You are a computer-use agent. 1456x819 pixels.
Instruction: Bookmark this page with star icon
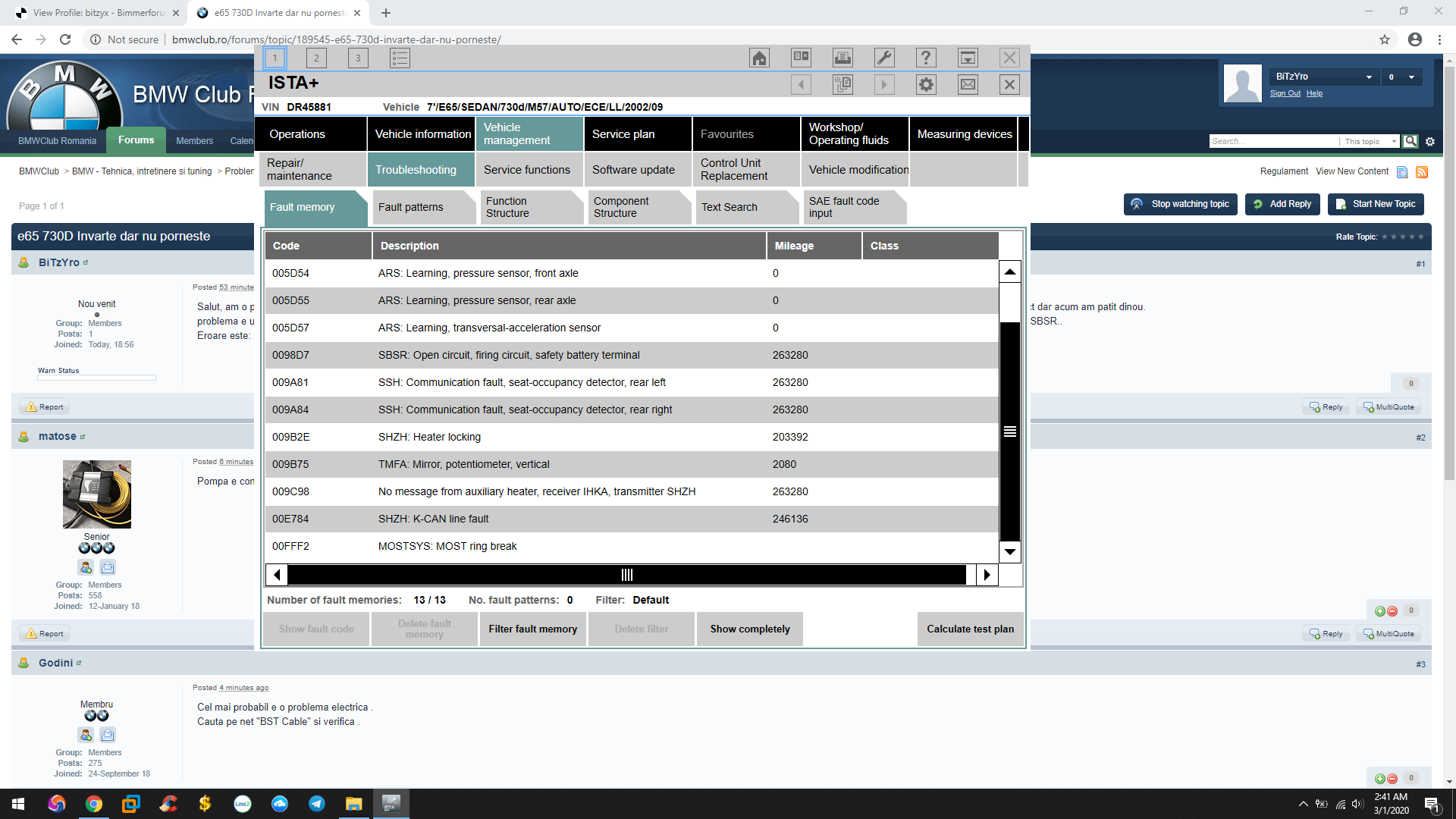(1385, 39)
